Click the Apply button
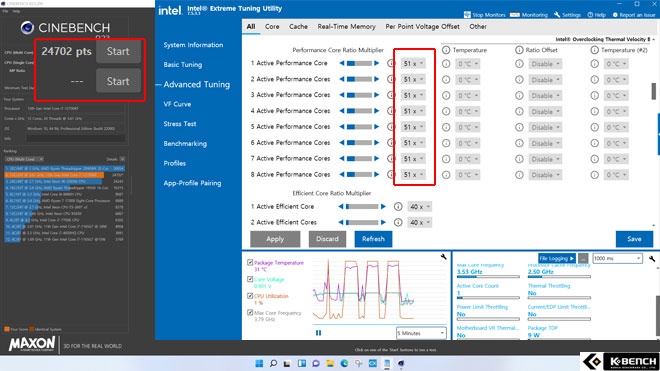The height and width of the screenshot is (371, 660). pos(275,239)
